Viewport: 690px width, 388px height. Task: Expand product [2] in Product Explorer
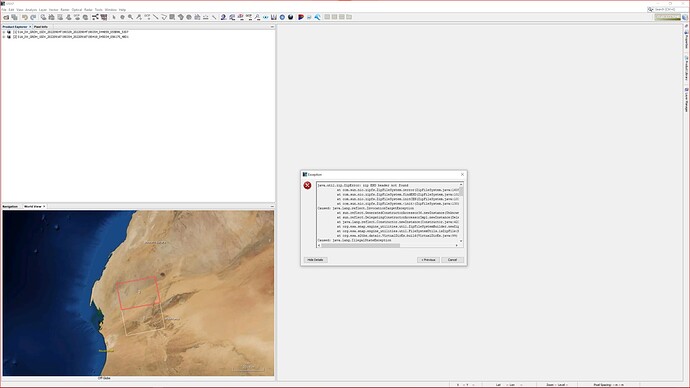tap(4, 37)
